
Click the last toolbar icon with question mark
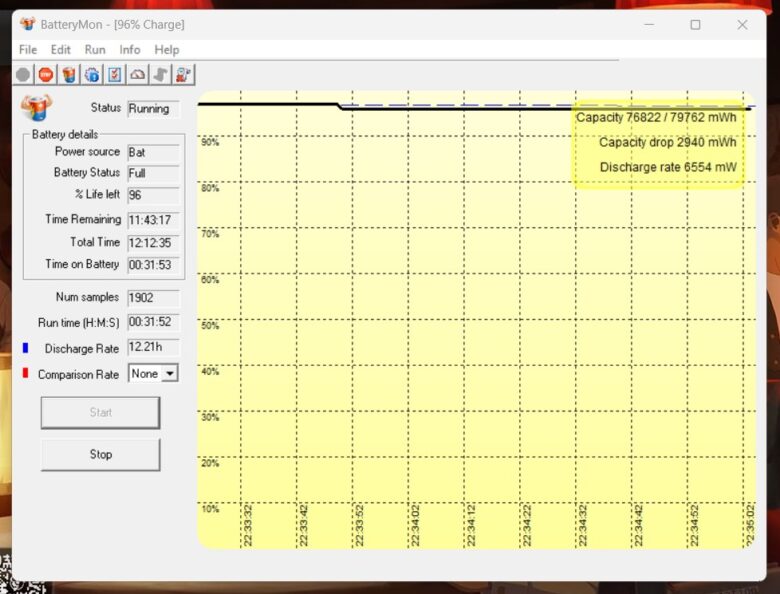point(184,74)
